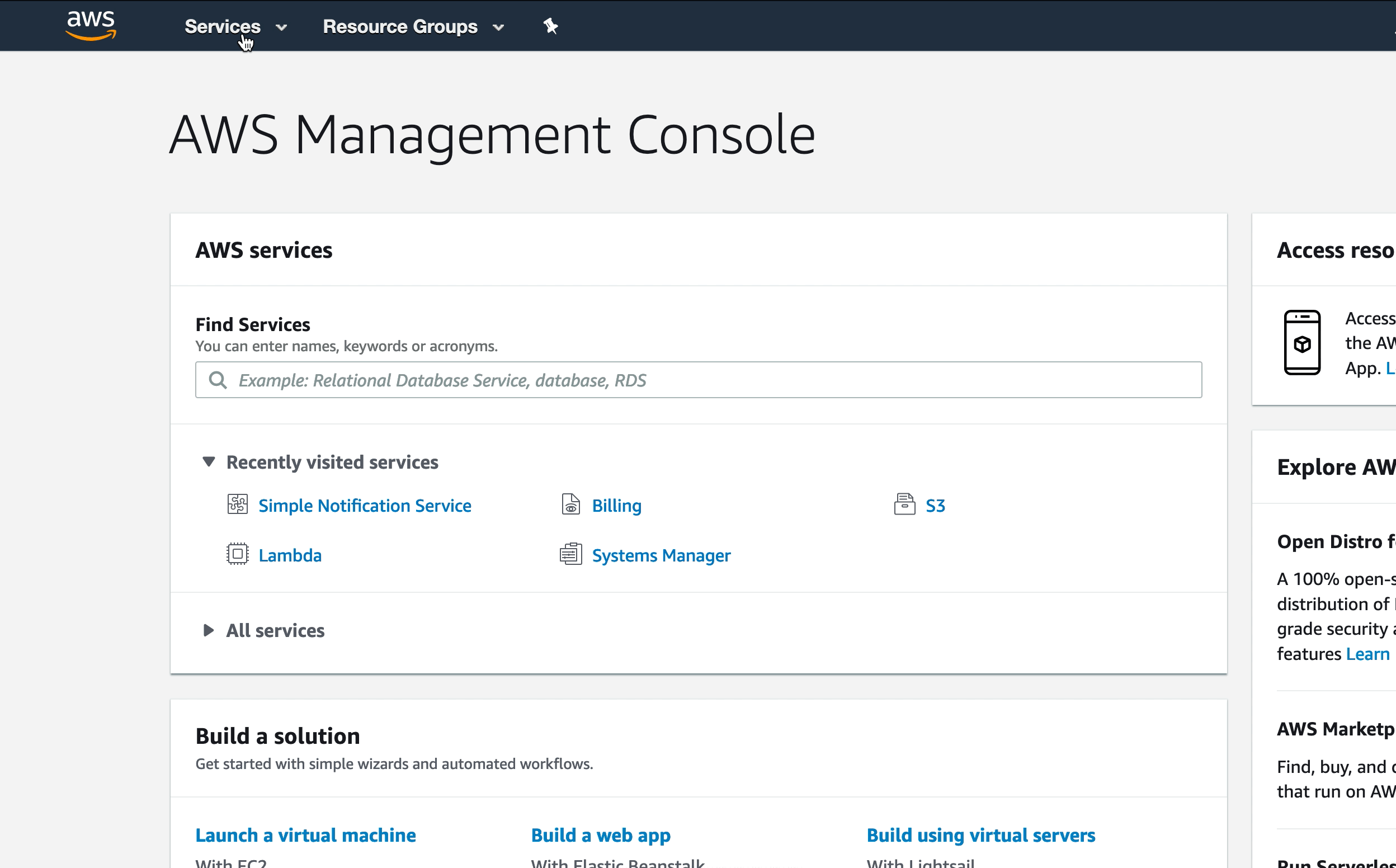Viewport: 1396px width, 868px height.
Task: Click 'You can enter names, keywords or acronyms' text
Action: (347, 346)
